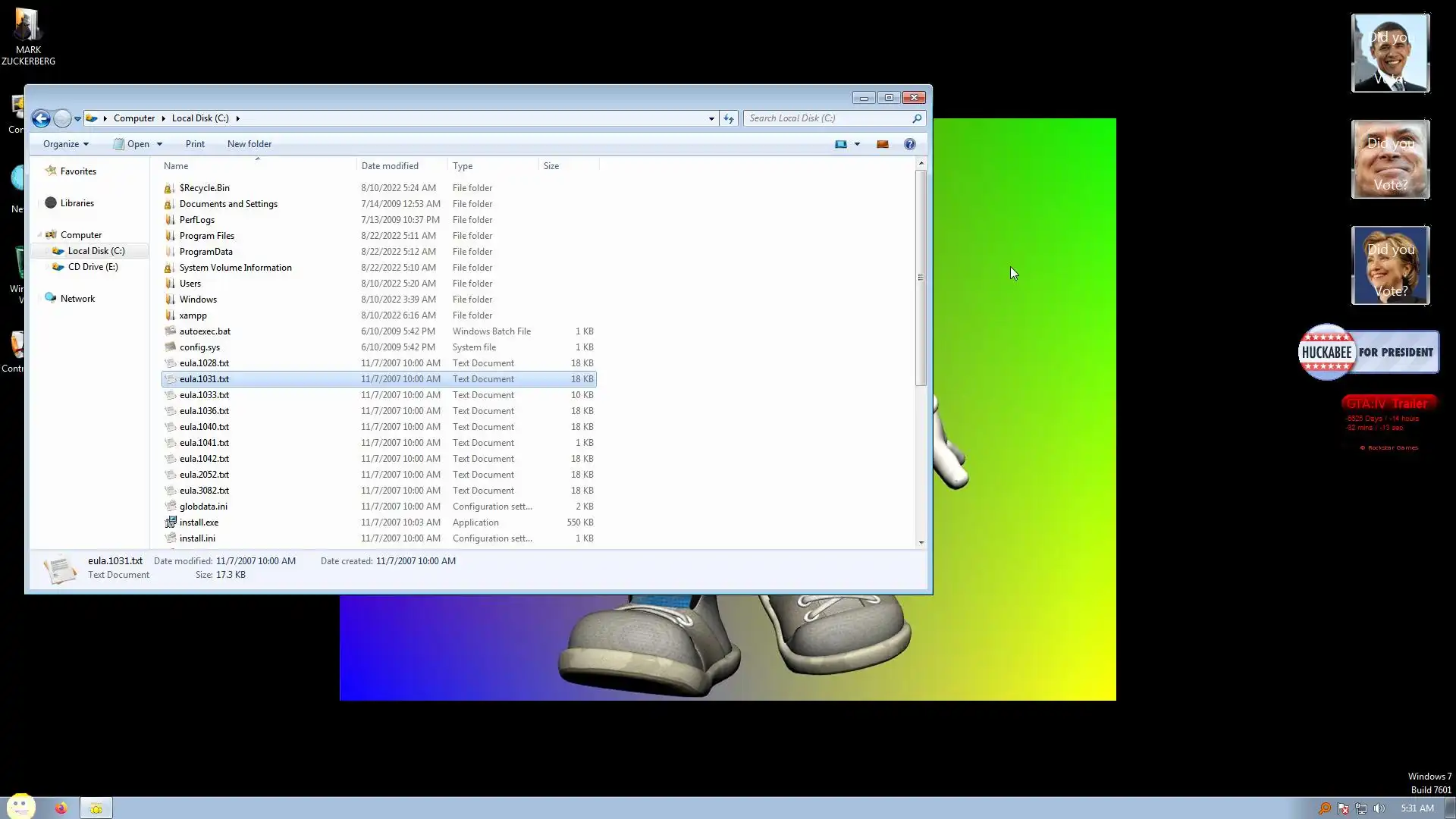1456x819 pixels.
Task: Show the preview pane icon
Action: click(882, 144)
